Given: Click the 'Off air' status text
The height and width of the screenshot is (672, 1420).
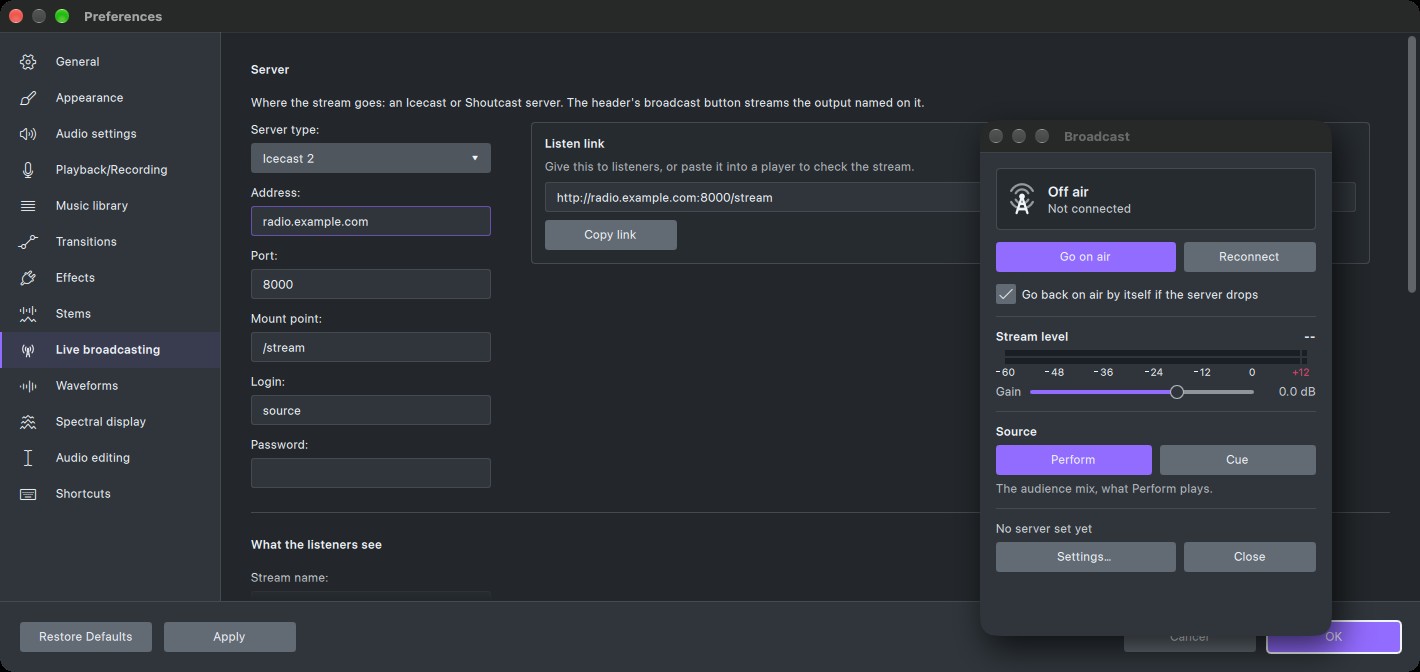Looking at the screenshot, I should click(x=1068, y=192).
